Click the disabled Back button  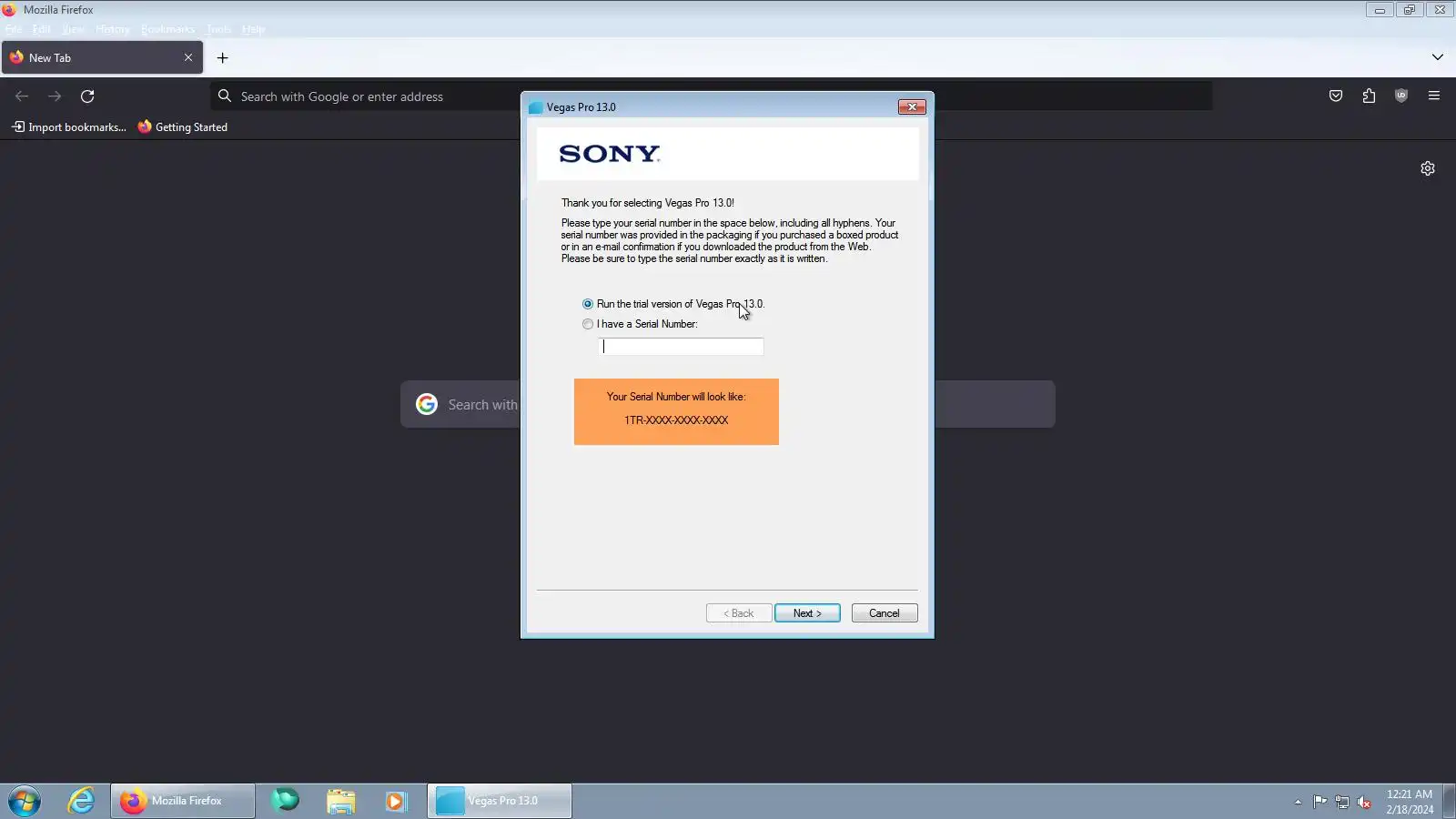739,613
